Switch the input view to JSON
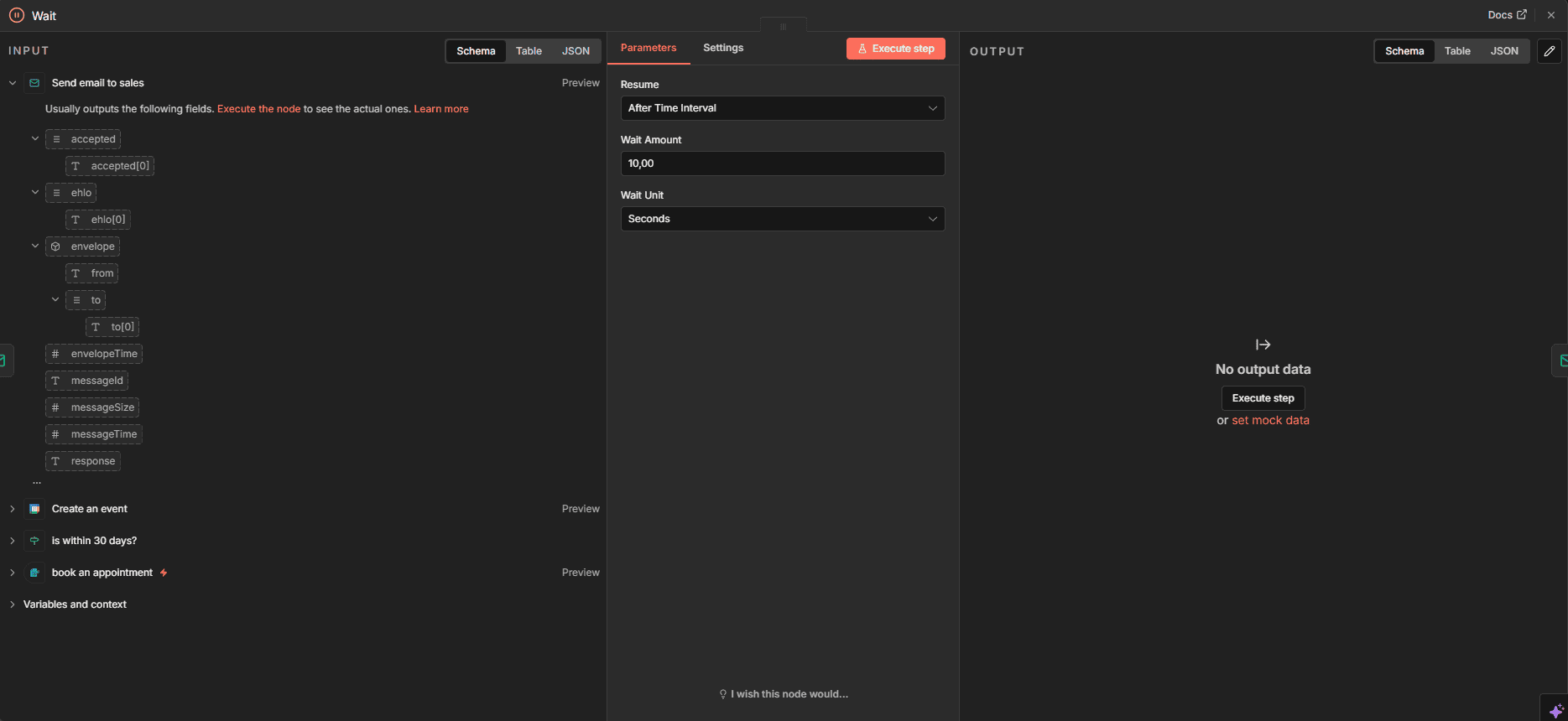This screenshot has height=721, width=1568. (x=576, y=51)
